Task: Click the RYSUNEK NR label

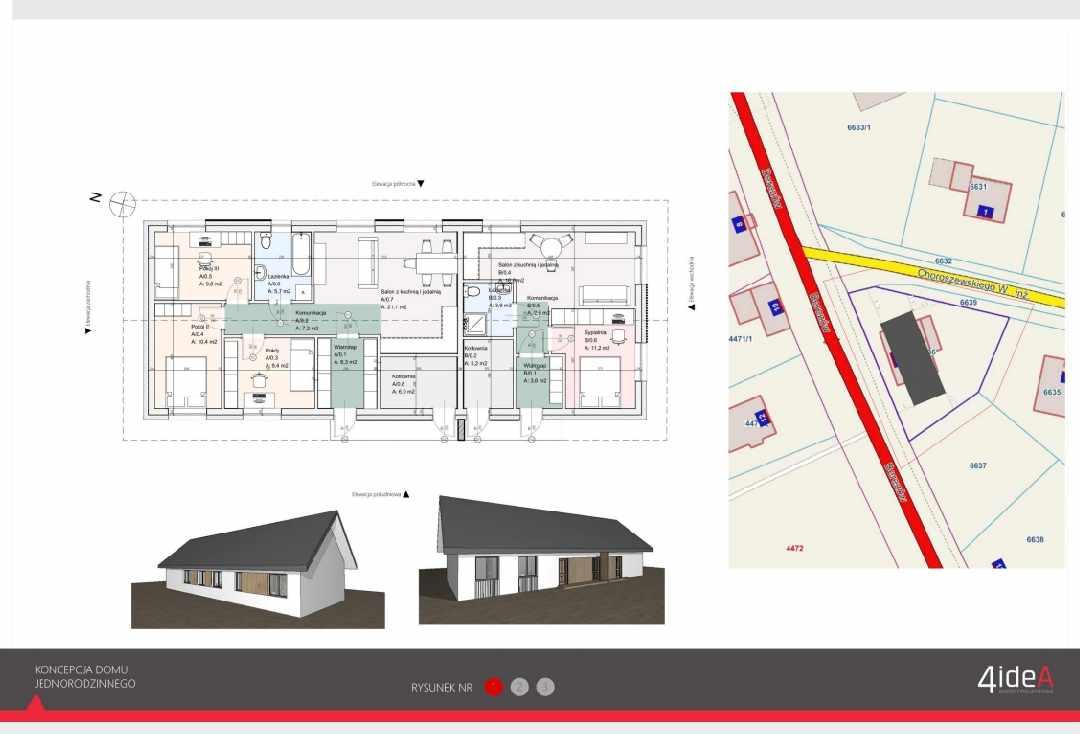Action: click(442, 687)
